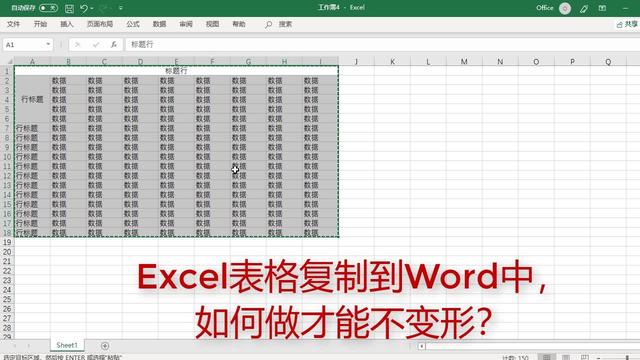
Task: Open the Undo history dropdown arrow
Action: click(x=92, y=8)
